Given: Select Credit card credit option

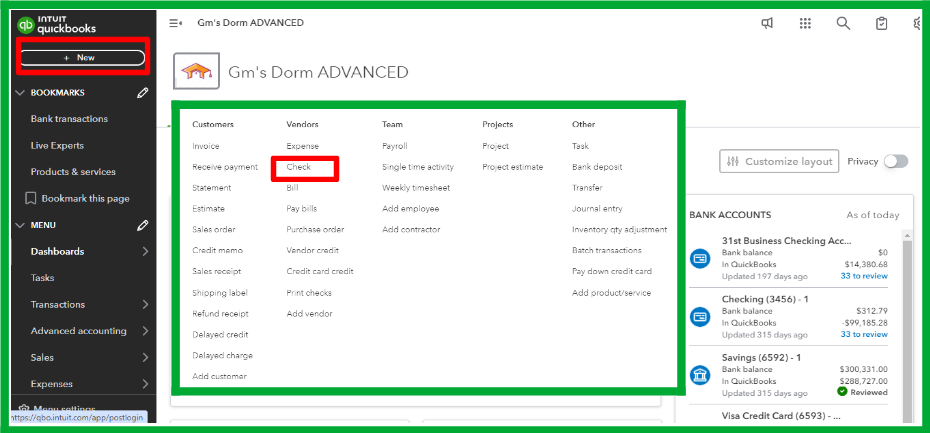Looking at the screenshot, I should pyautogui.click(x=320, y=271).
